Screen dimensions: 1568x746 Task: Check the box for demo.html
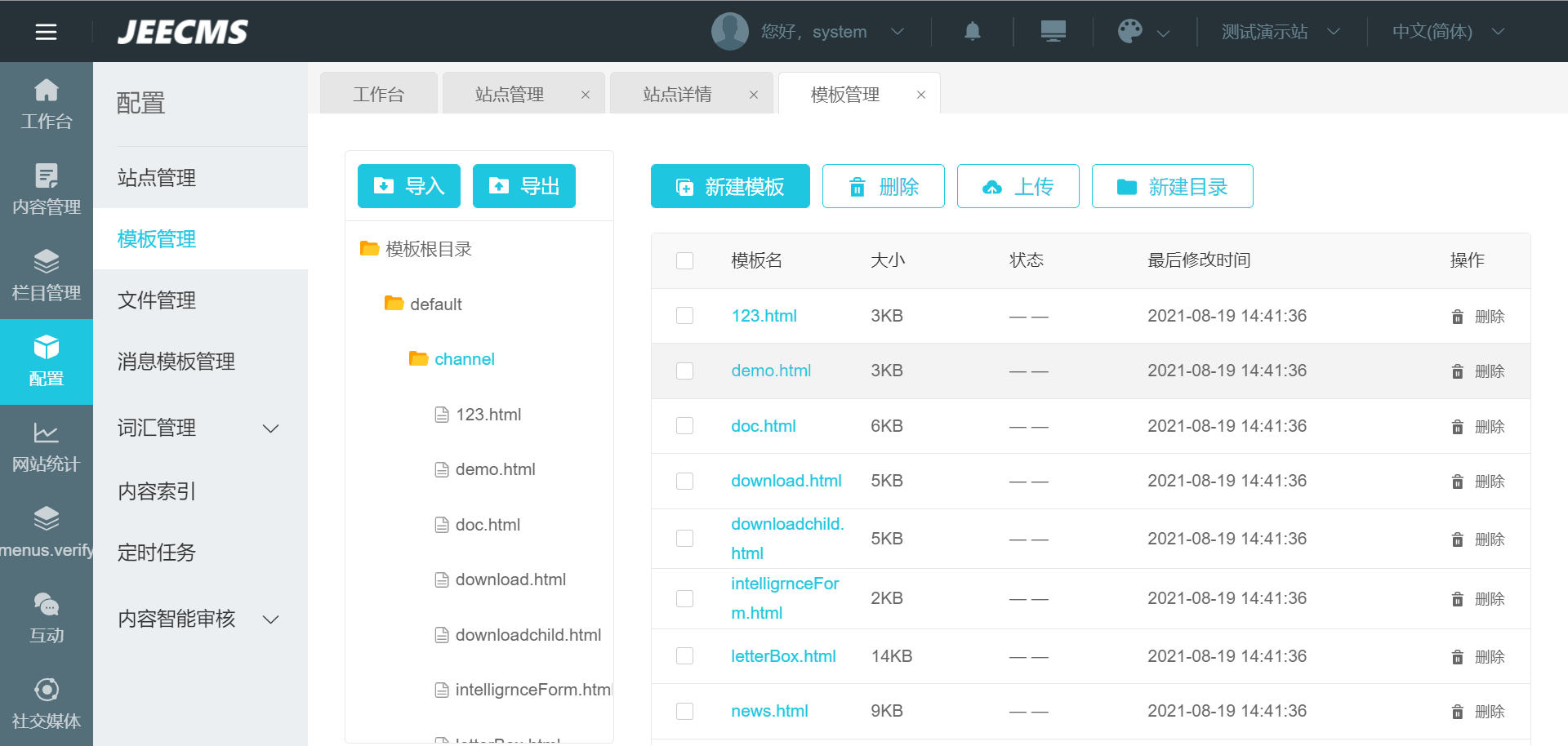(684, 371)
